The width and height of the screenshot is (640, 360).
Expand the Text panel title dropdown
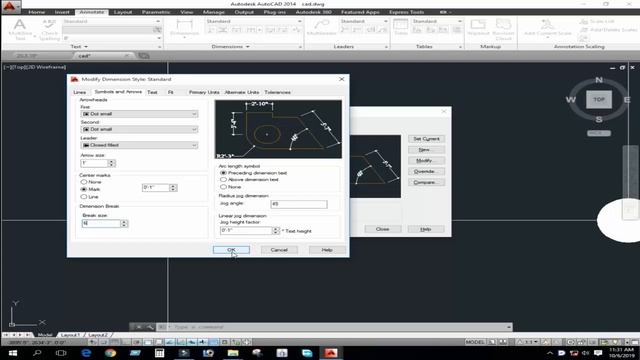tap(79, 47)
